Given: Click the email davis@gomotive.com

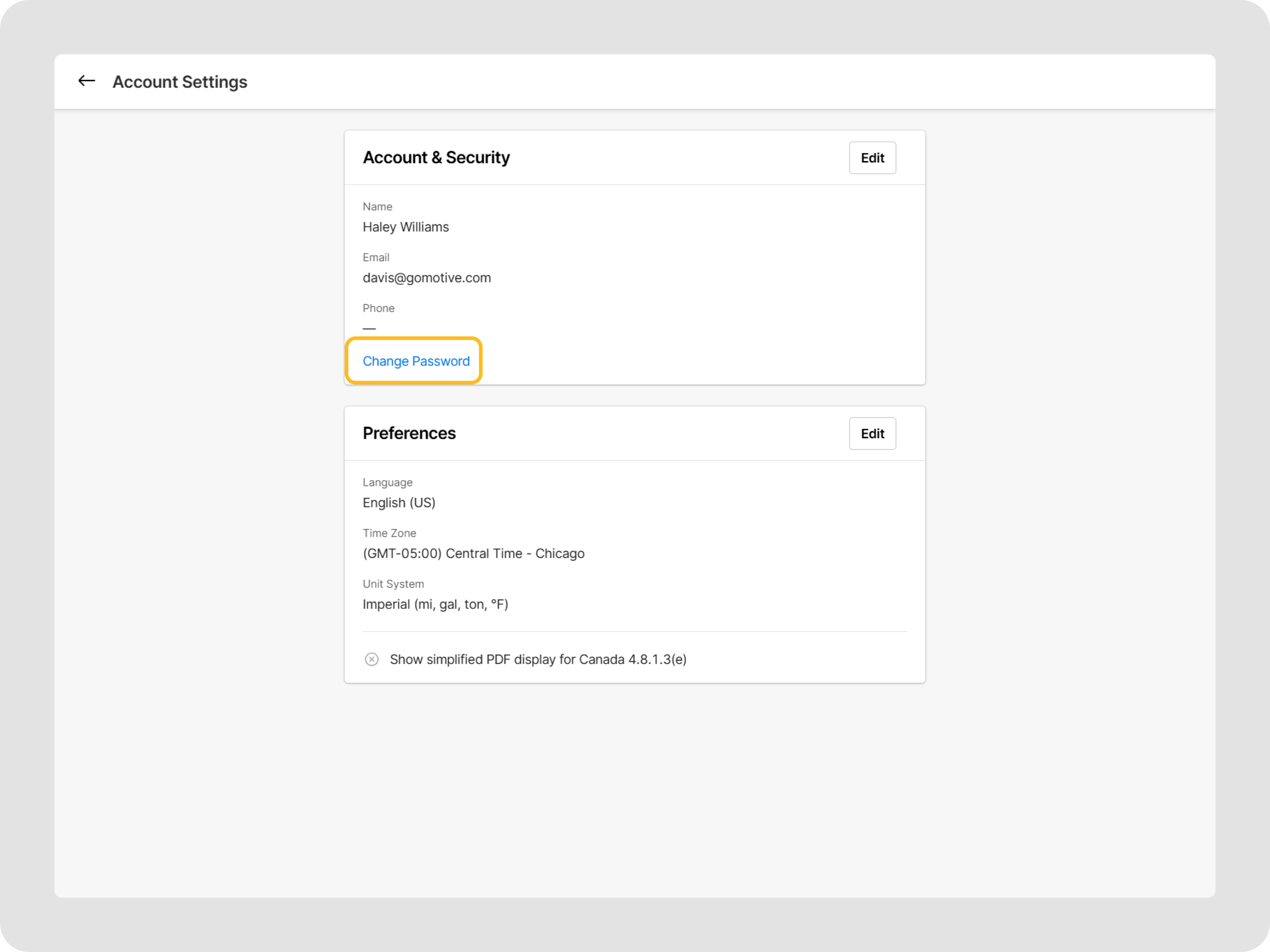Looking at the screenshot, I should (x=427, y=278).
